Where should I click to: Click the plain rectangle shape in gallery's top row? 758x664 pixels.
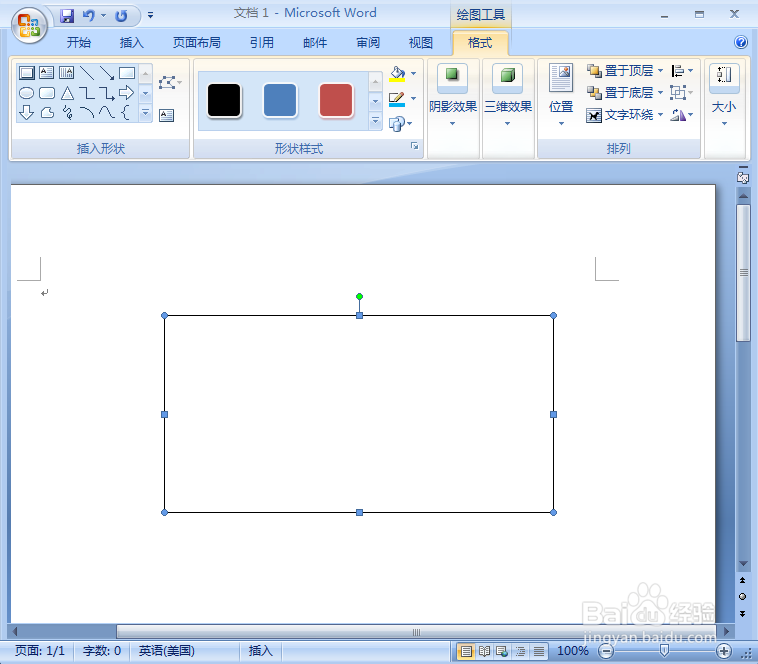[x=127, y=72]
